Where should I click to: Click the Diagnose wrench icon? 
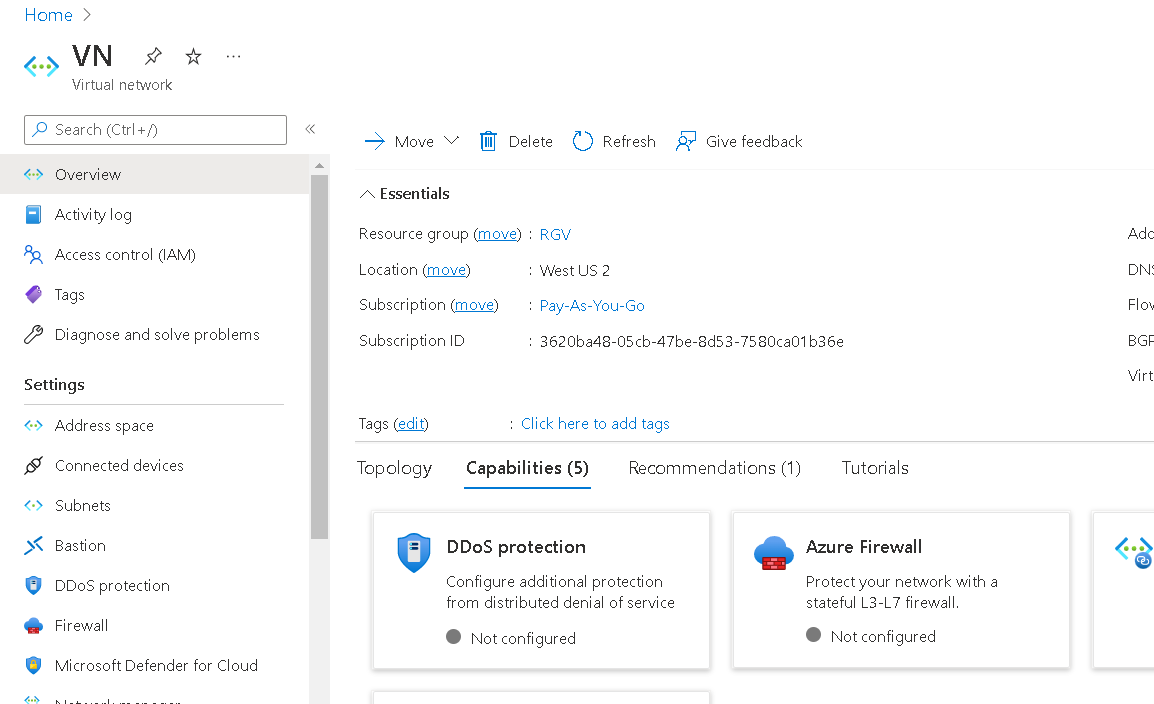tap(33, 335)
